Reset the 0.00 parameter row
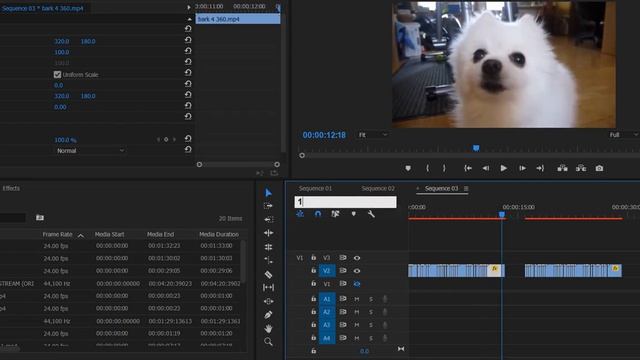The width and height of the screenshot is (640, 360). pos(188,105)
